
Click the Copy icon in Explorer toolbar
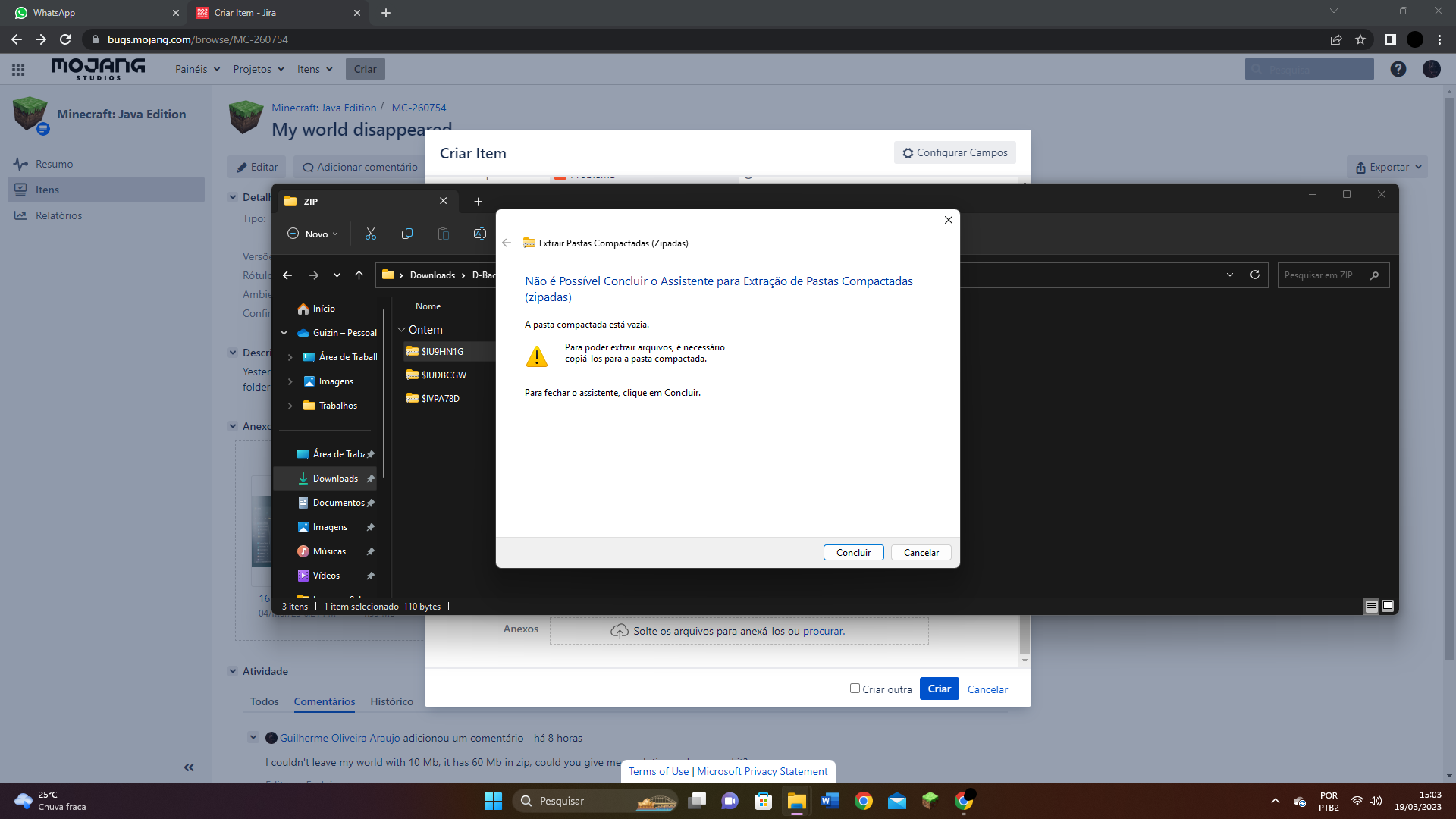coord(406,234)
